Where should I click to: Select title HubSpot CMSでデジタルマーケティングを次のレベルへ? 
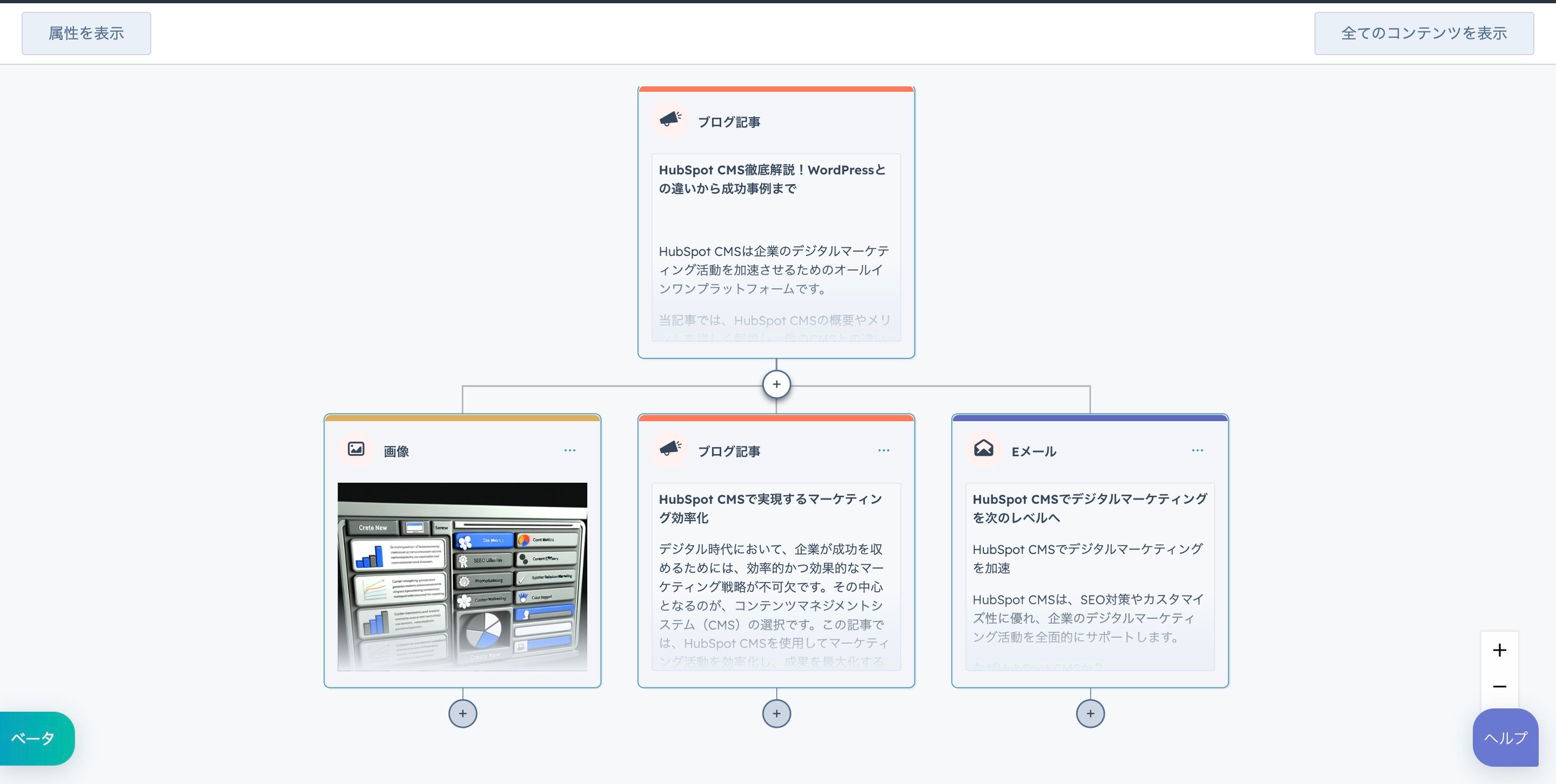coord(1090,508)
